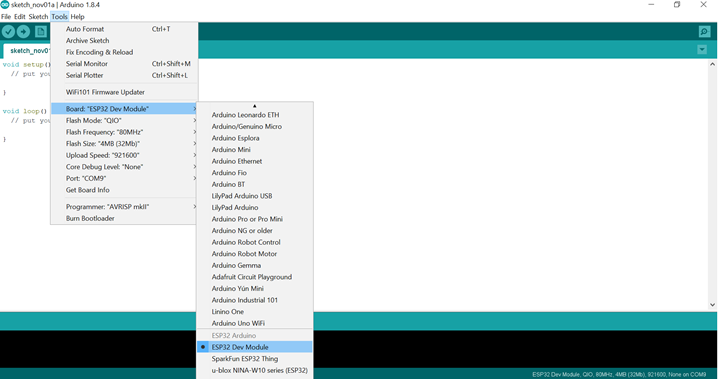Select Arduino Pro or Pro Mini board
Image resolution: width=718 pixels, height=379 pixels.
coord(255,219)
